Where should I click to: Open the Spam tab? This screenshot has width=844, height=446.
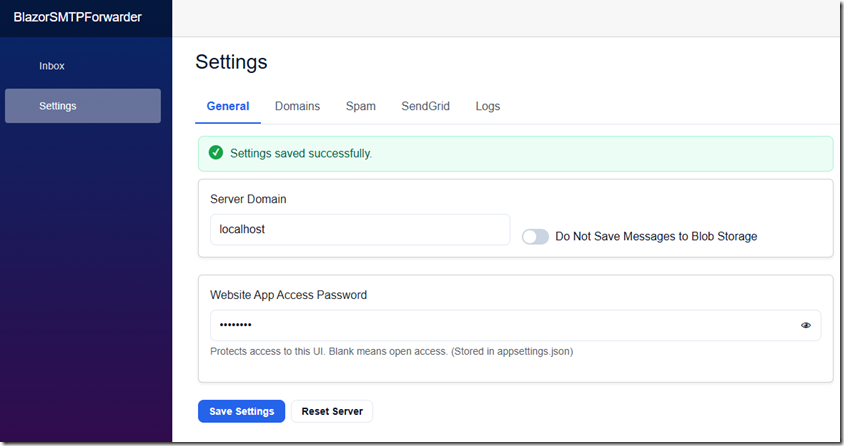(x=361, y=106)
